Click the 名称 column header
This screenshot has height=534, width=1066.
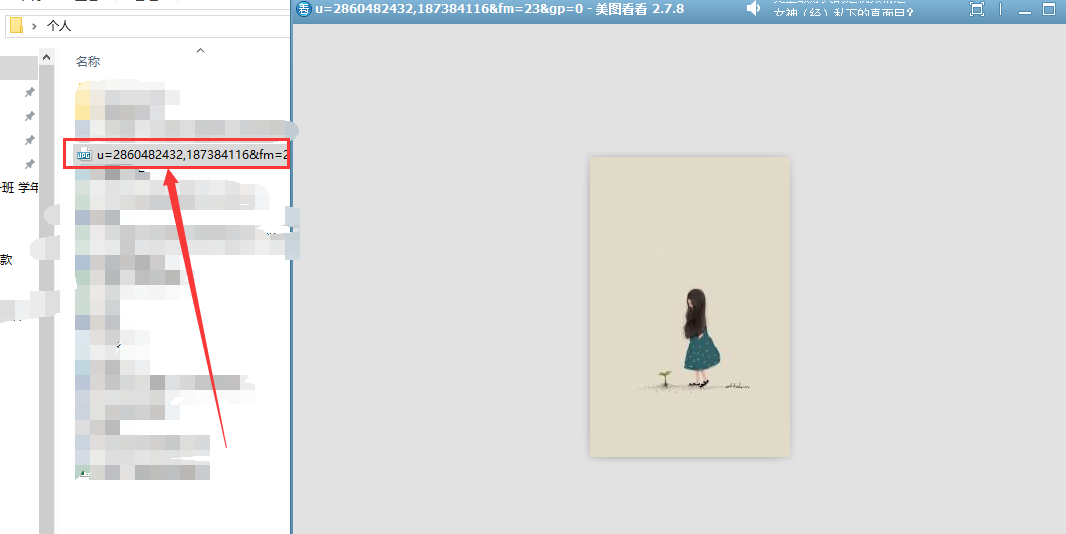tap(88, 62)
